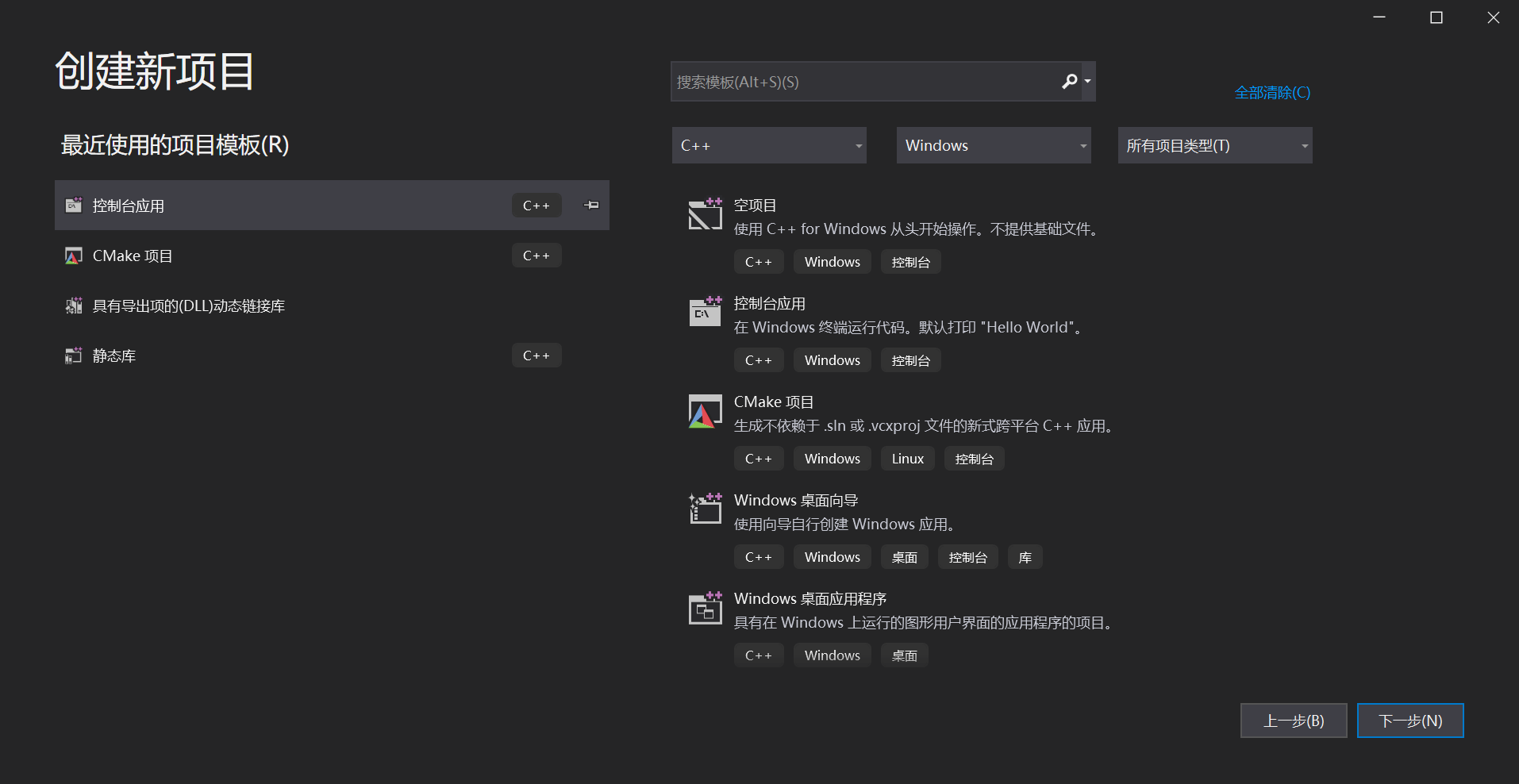Select the 控制台应用 template icon
The height and width of the screenshot is (784, 1519).
(x=705, y=312)
